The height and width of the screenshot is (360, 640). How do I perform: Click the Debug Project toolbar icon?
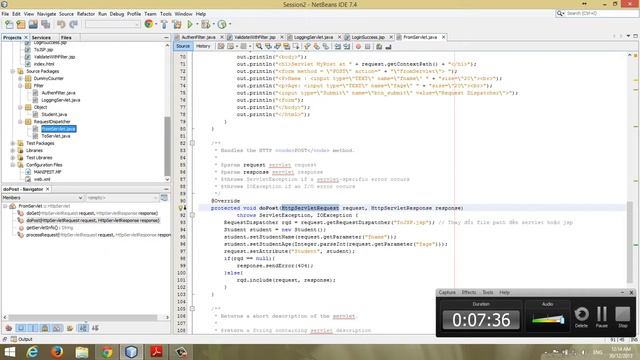[x=205, y=24]
